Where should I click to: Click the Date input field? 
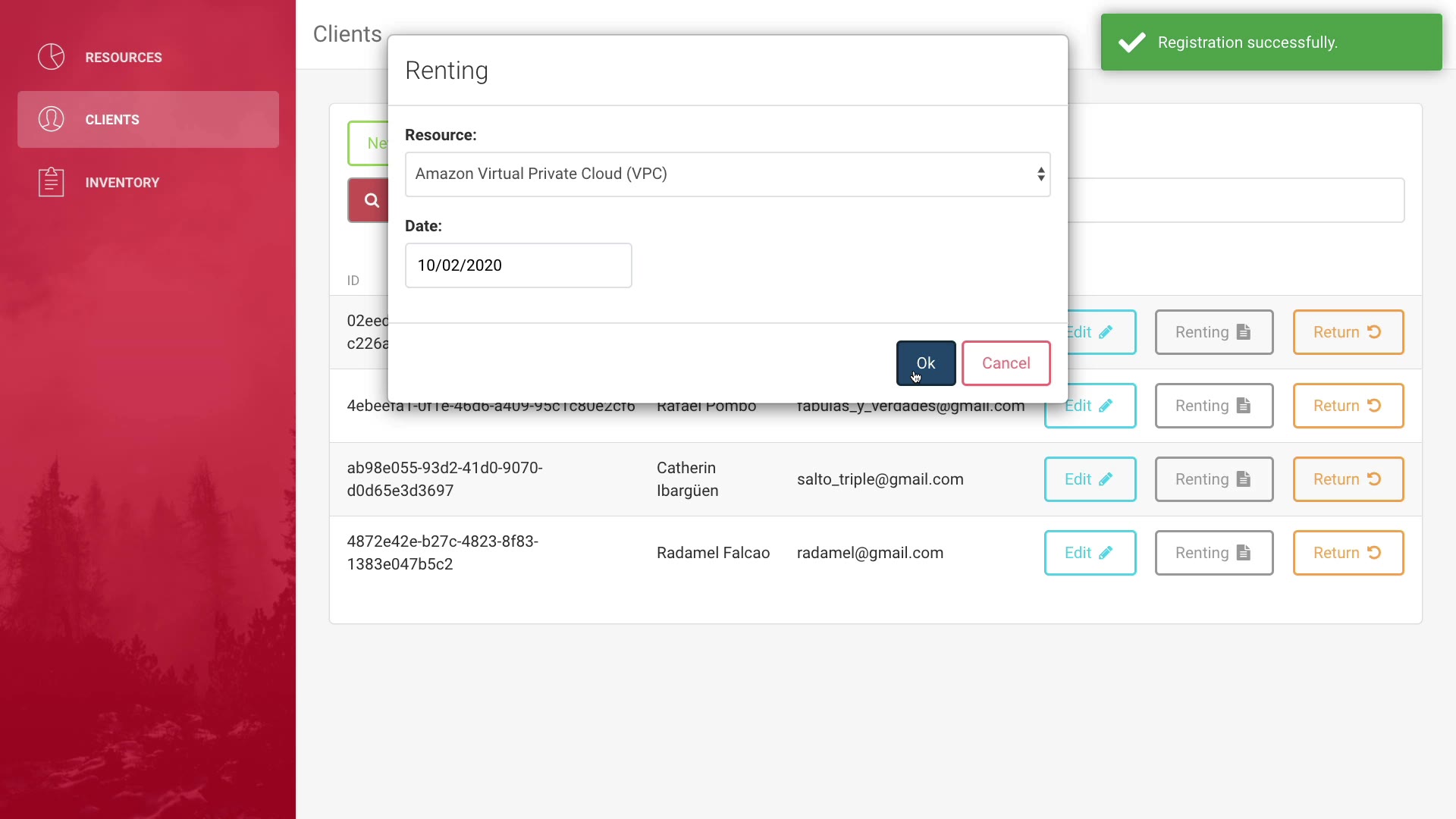[x=518, y=265]
